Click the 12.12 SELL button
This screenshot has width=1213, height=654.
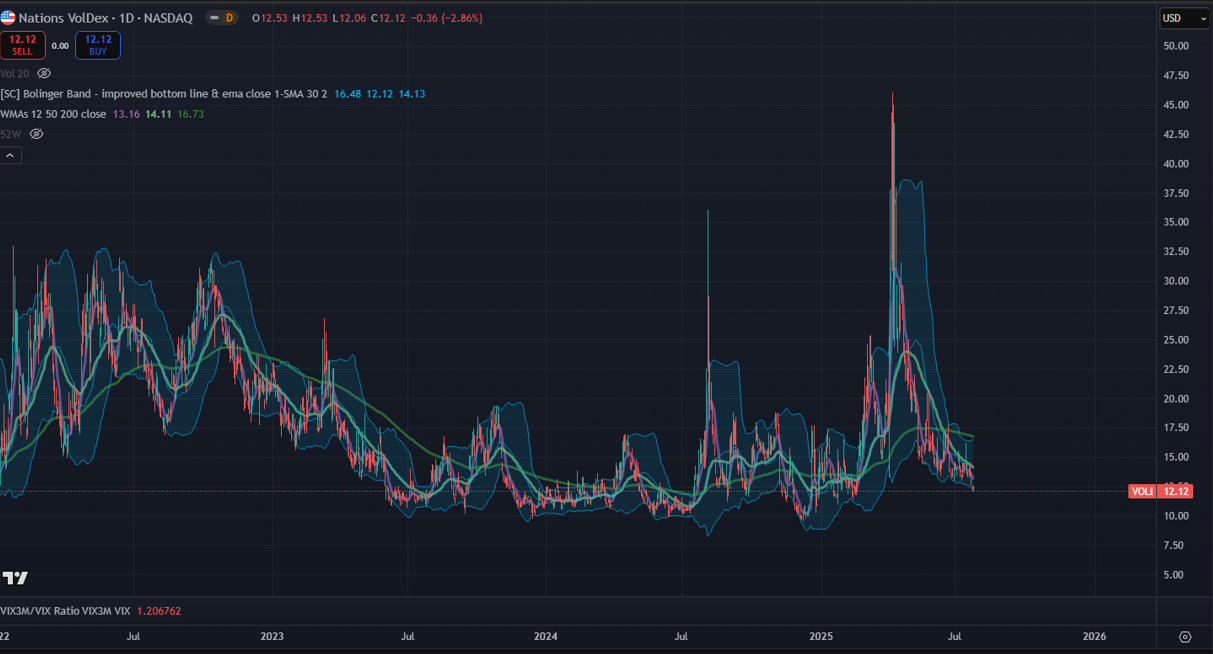[x=22, y=45]
